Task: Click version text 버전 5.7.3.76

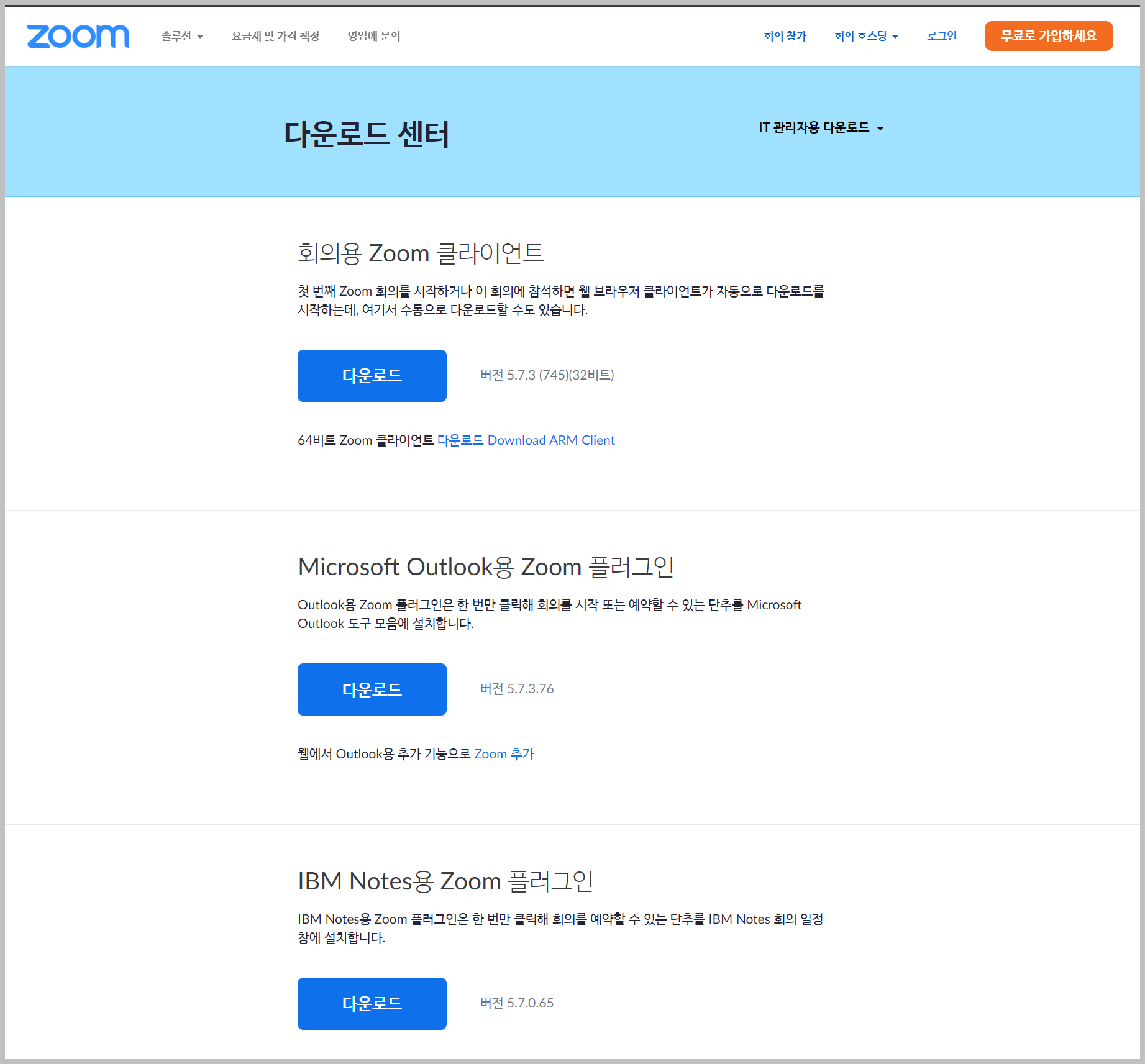Action: [x=517, y=689]
